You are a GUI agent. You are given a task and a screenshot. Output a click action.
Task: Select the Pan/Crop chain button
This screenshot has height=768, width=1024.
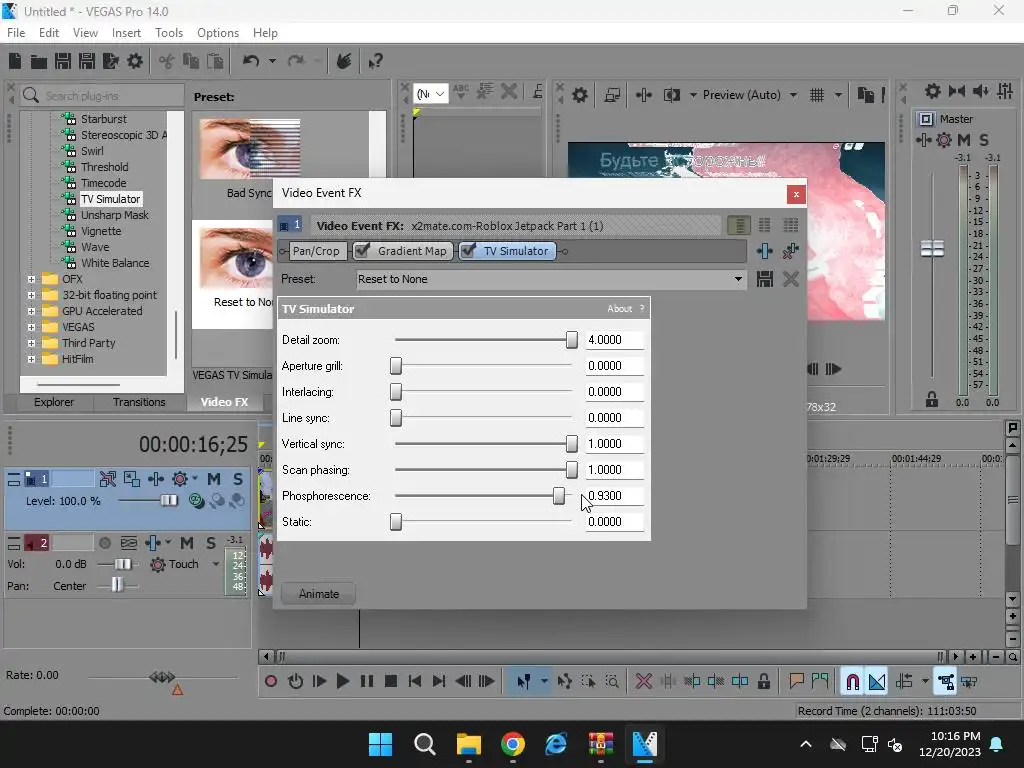coord(316,251)
